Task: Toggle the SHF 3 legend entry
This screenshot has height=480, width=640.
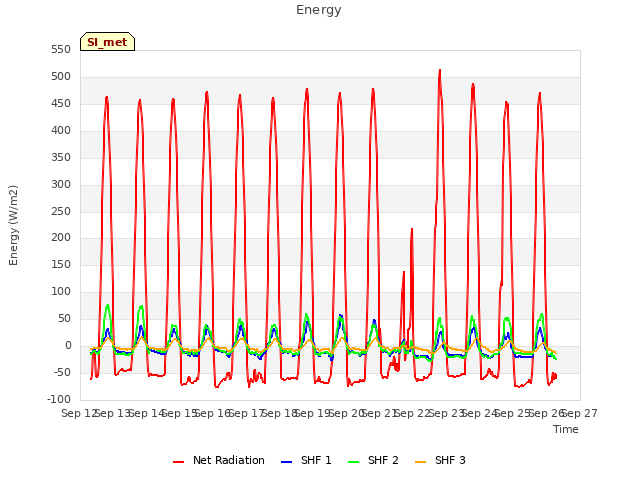Action: click(440, 460)
